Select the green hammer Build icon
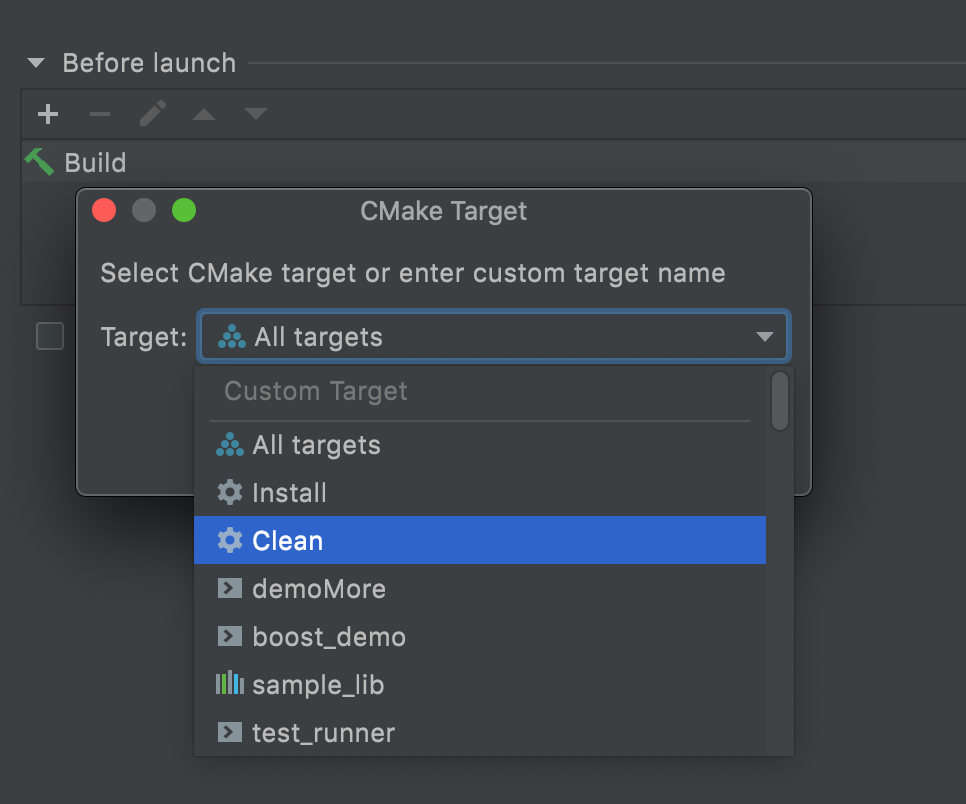The height and width of the screenshot is (804, 966). click(39, 162)
